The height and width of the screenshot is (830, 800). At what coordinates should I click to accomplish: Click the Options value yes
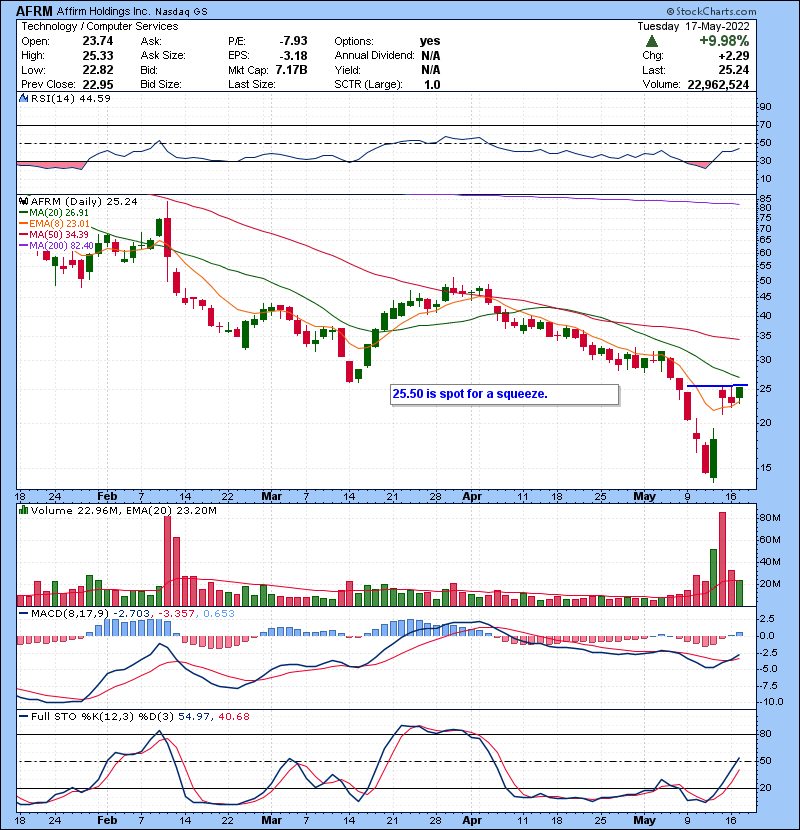pos(430,41)
